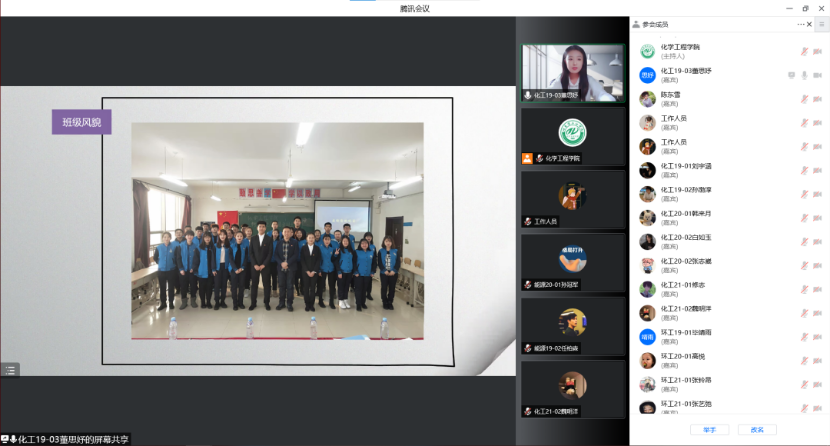Select the 能源20-01 participant video tile
This screenshot has width=830, height=446.
pyautogui.click(x=573, y=263)
